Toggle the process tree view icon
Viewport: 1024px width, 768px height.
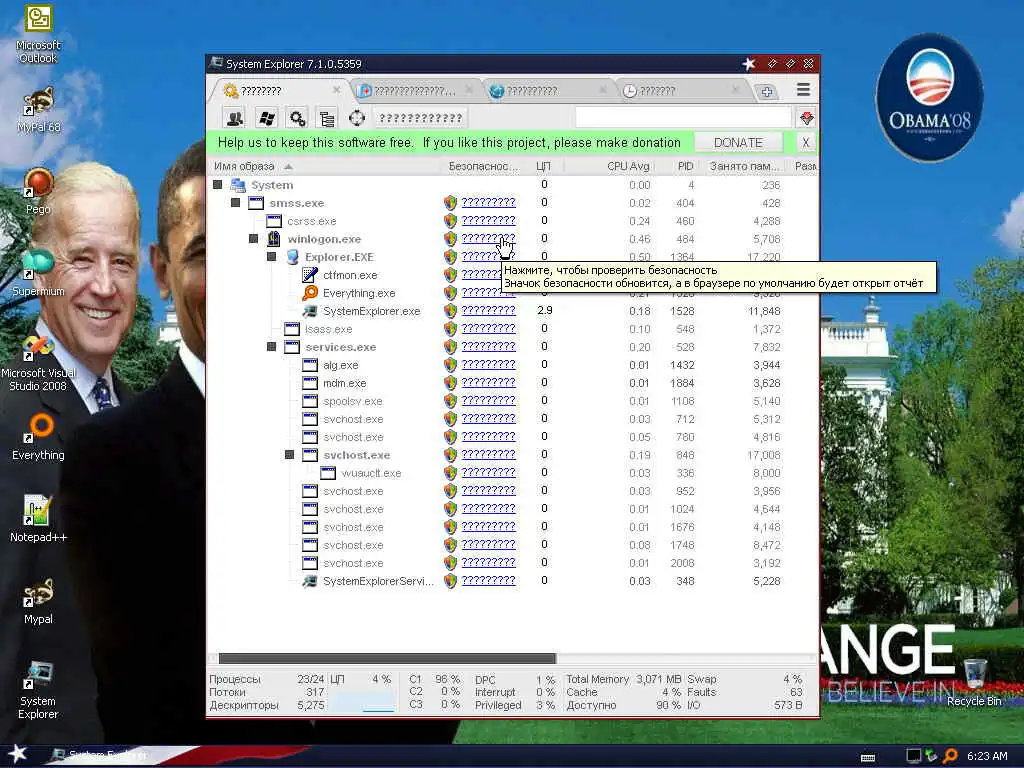tap(327, 118)
